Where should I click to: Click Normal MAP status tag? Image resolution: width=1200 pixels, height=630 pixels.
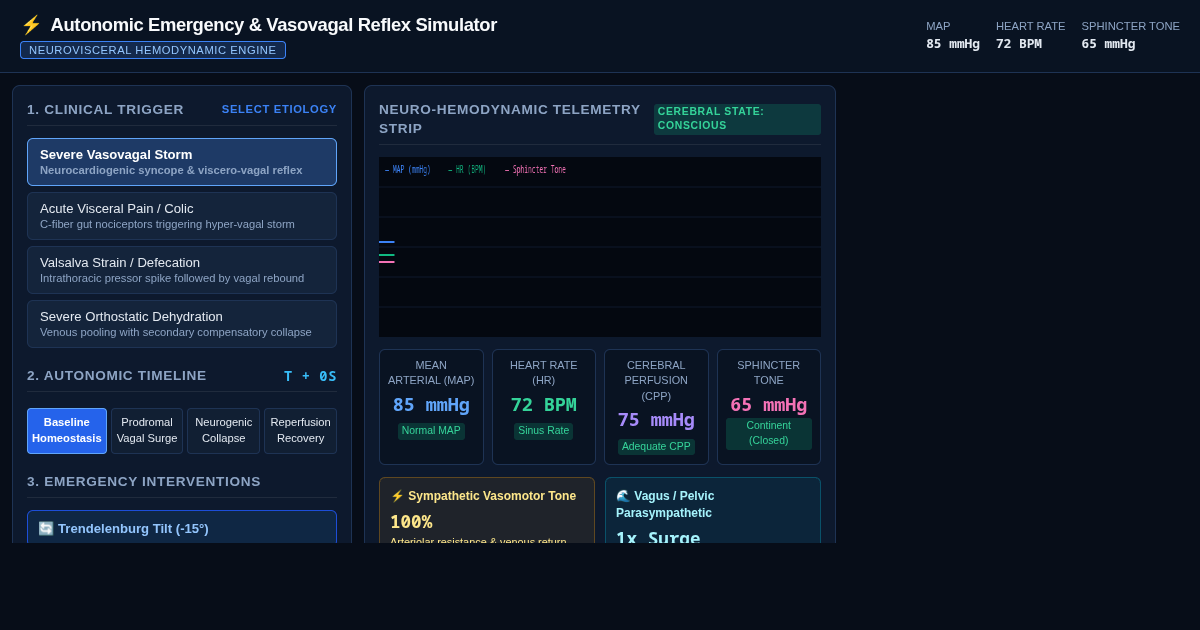pyautogui.click(x=431, y=431)
